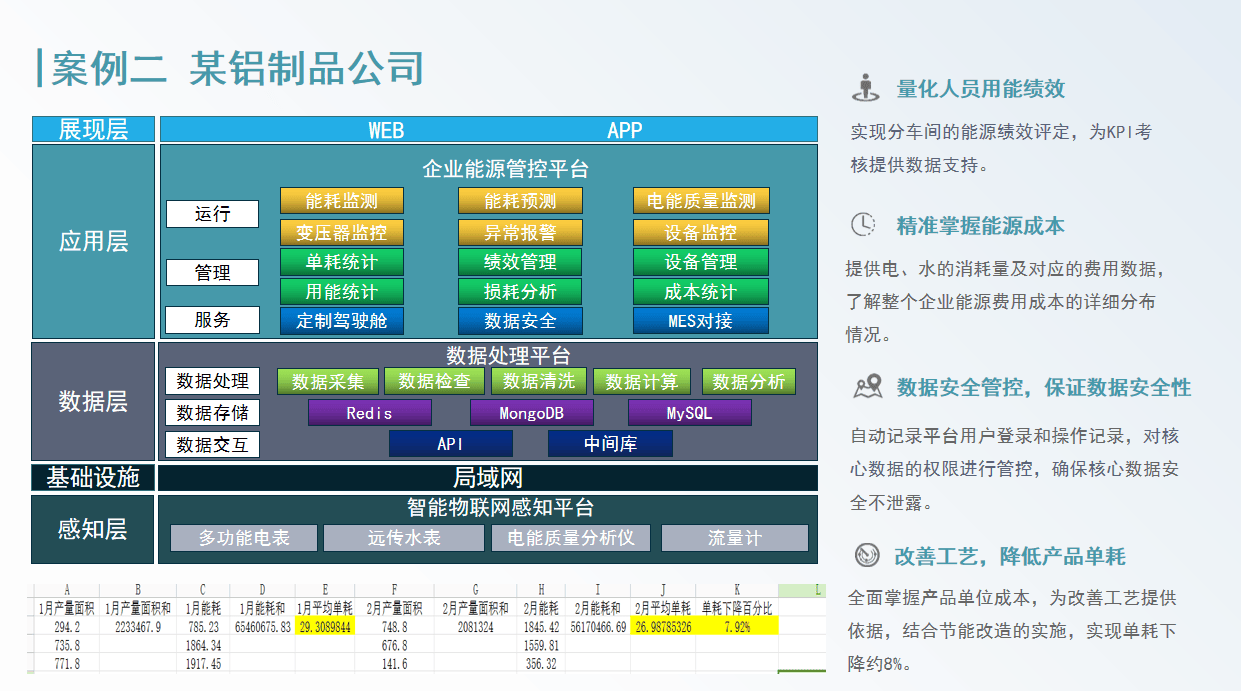
Task: Click the 数据层 layer label
Action: click(94, 402)
